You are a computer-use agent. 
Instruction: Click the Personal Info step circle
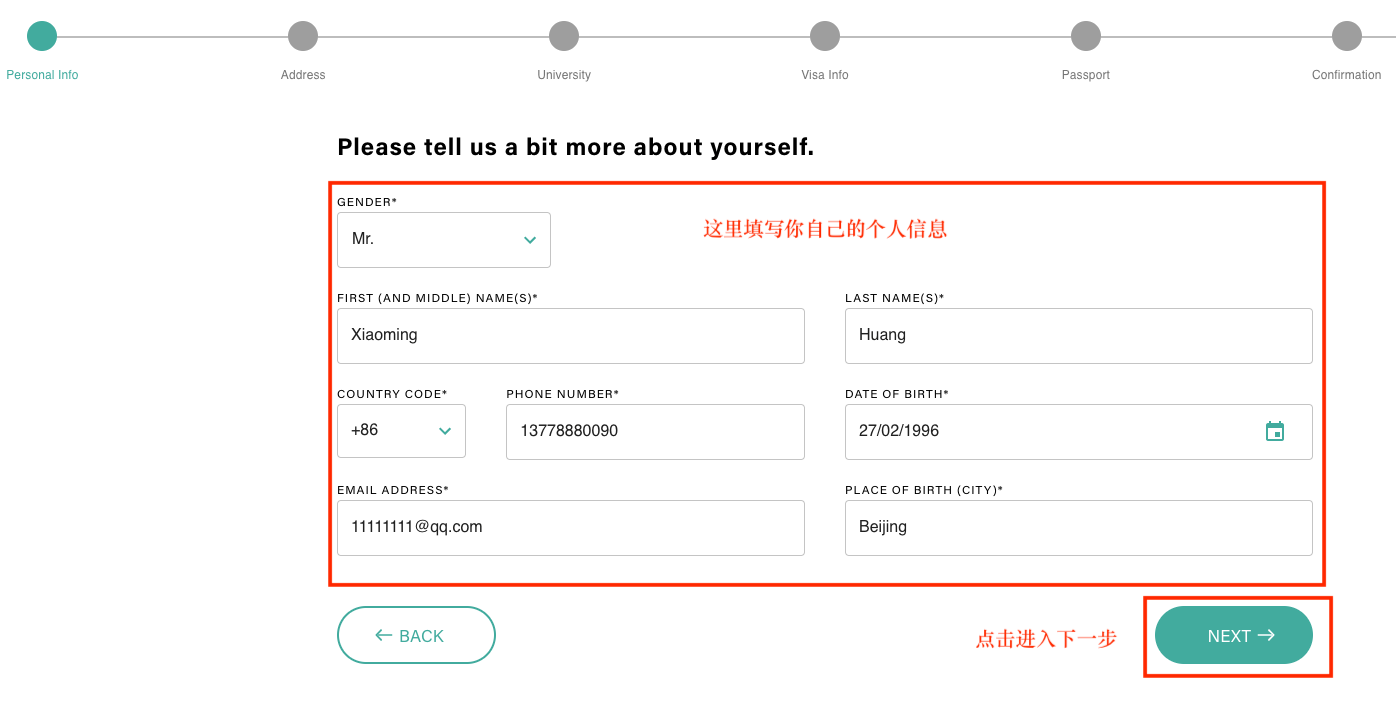click(x=42, y=37)
